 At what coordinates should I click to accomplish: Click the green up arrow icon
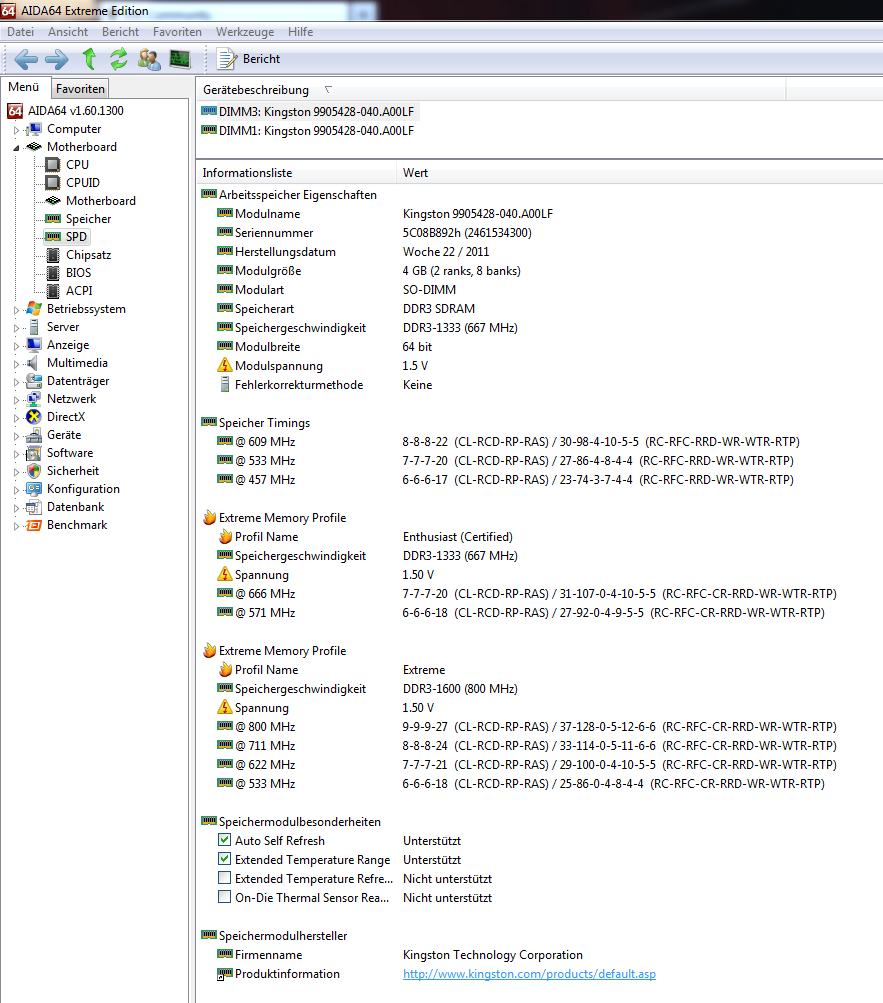[x=89, y=59]
